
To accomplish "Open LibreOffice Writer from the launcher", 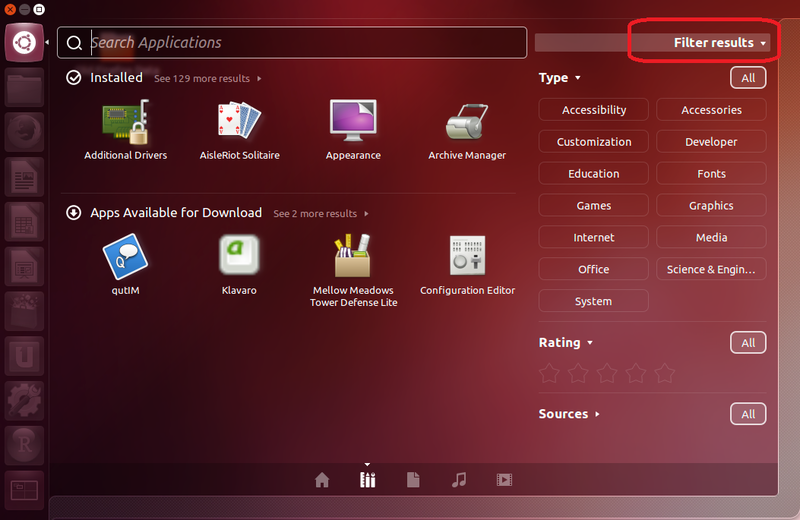I will tap(24, 177).
